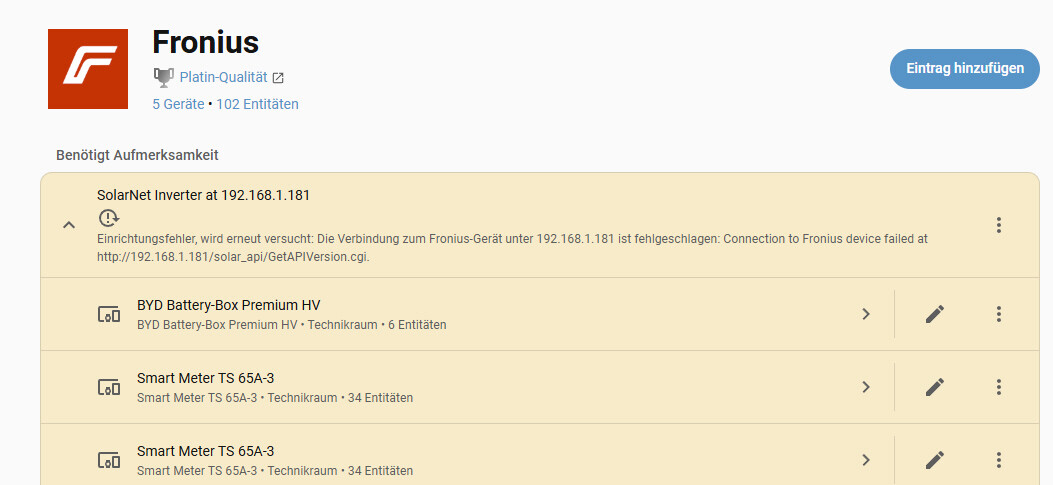Click the chevron on the second Smart Meter row
This screenshot has height=485, width=1053.
(x=866, y=460)
